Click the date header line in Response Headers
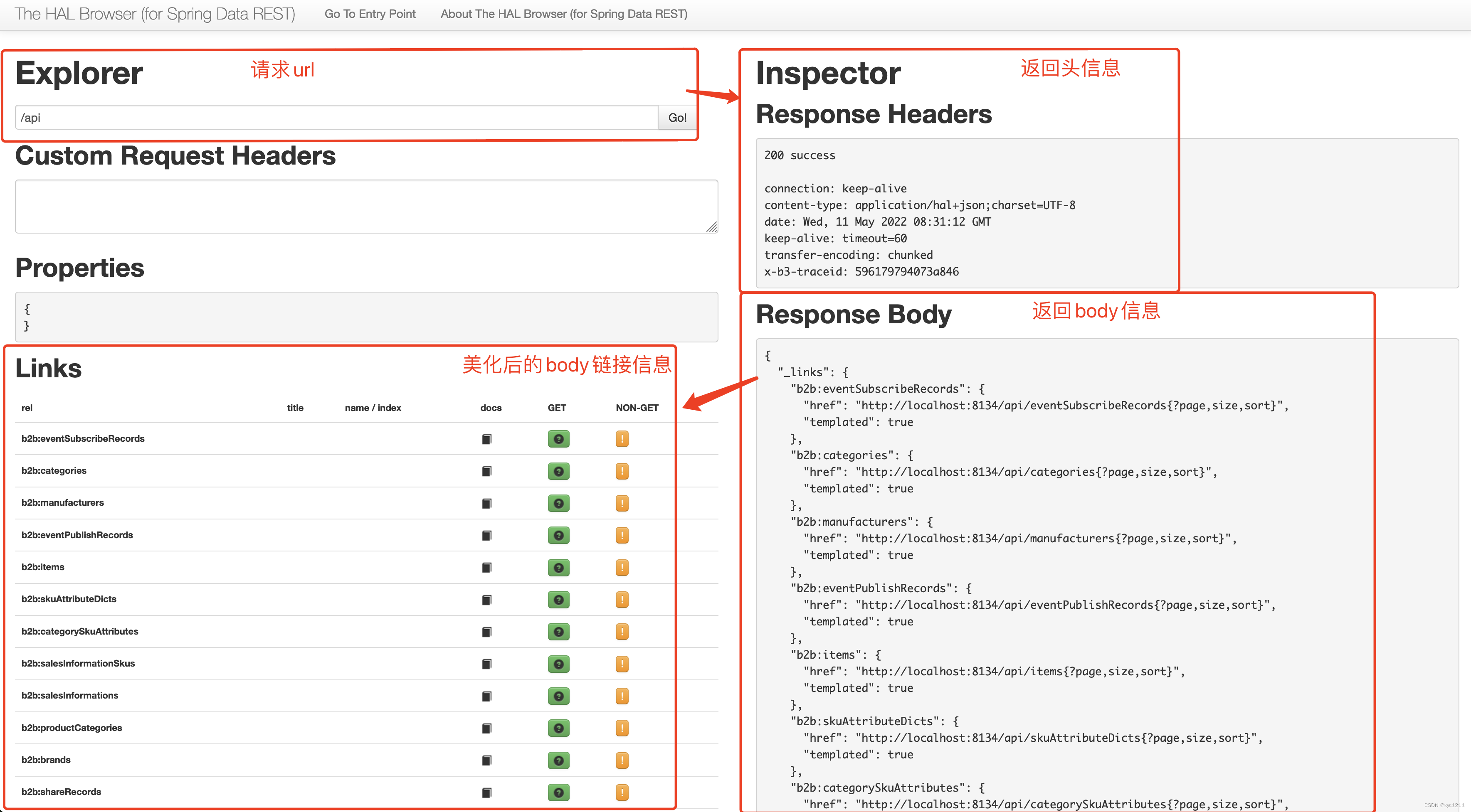The width and height of the screenshot is (1471, 812). click(x=878, y=222)
